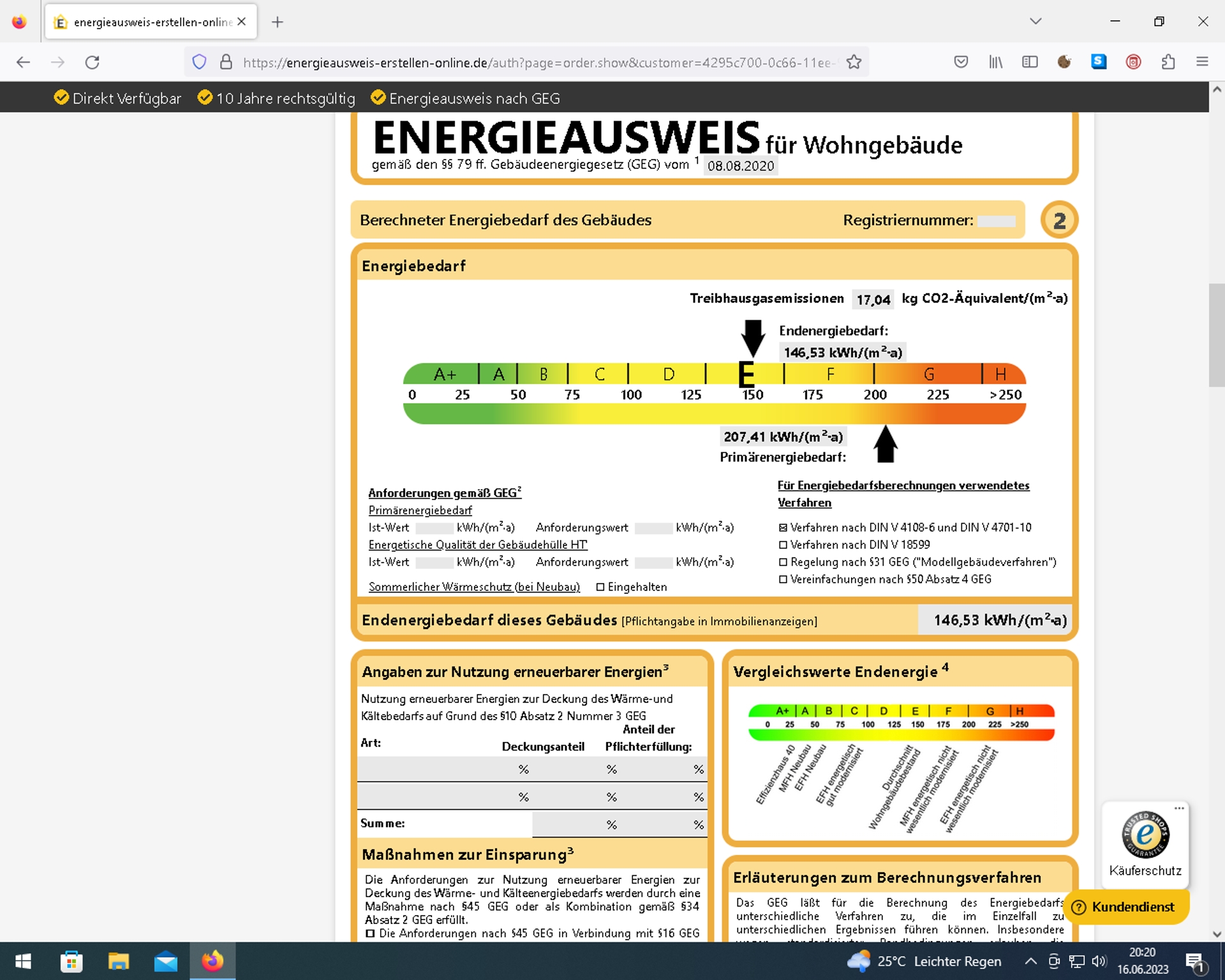Click Endenergiebedarf value 146,53 above scale
This screenshot has width=1225, height=980.
pyautogui.click(x=843, y=352)
